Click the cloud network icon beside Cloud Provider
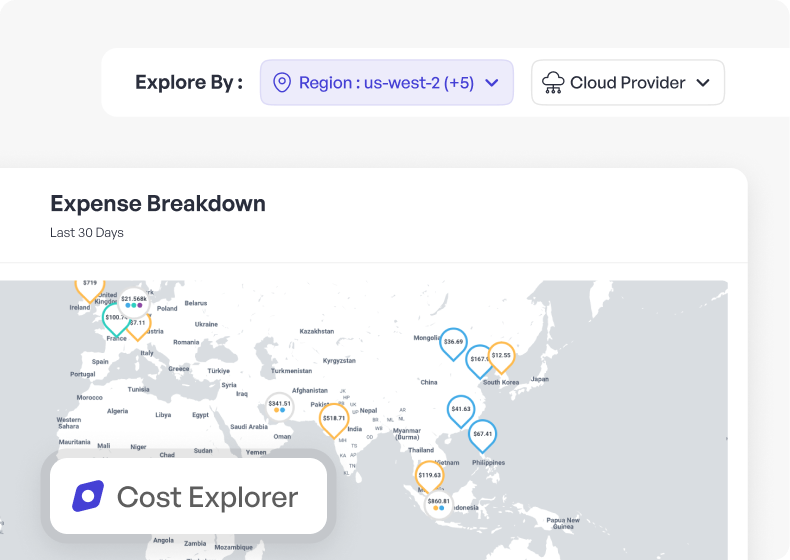Viewport: 790px width, 560px height. click(x=553, y=83)
